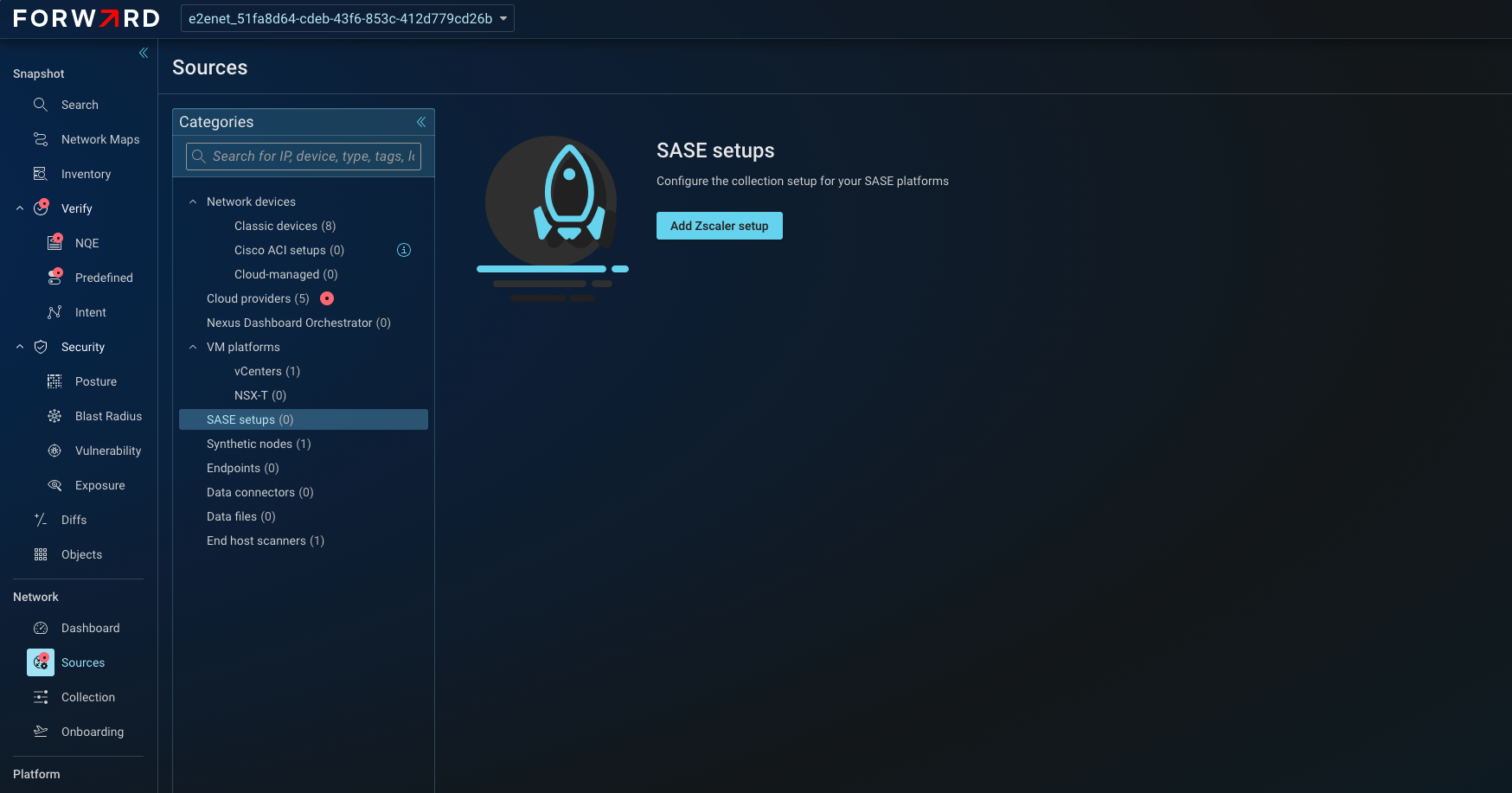Open Network Maps icon in sidebar
The width and height of the screenshot is (1512, 793).
coord(41,139)
